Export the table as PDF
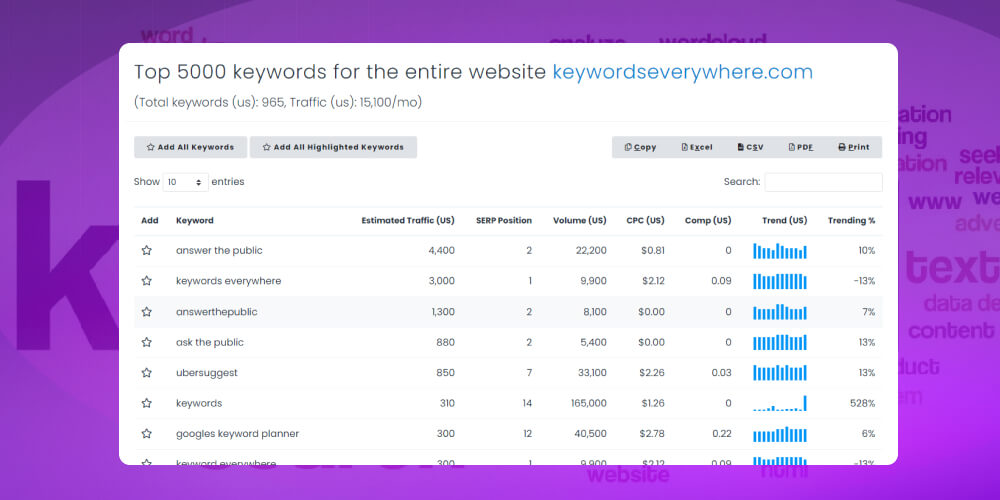 point(800,147)
